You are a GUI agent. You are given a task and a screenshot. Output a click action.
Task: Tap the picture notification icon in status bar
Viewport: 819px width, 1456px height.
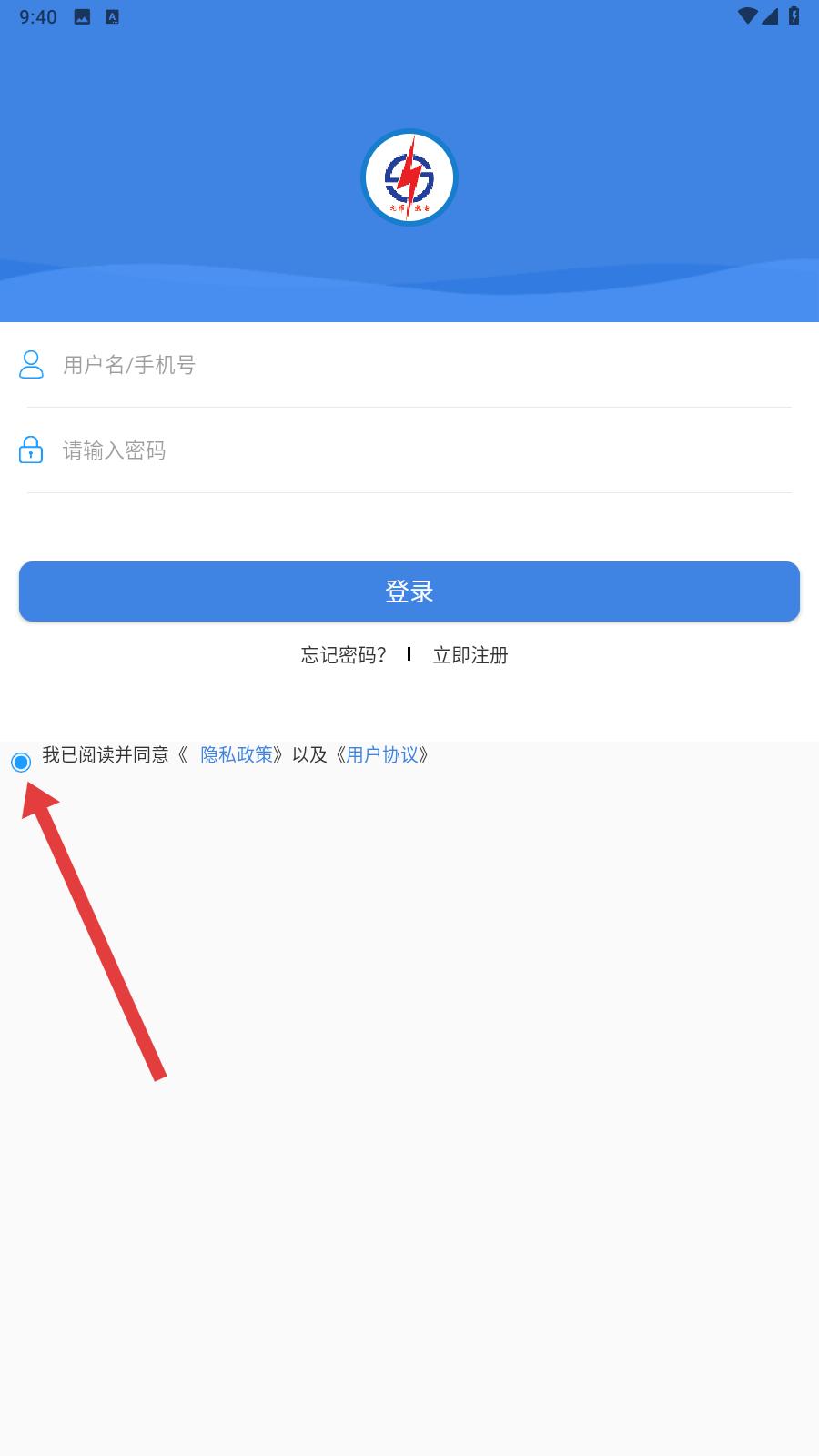[x=82, y=16]
